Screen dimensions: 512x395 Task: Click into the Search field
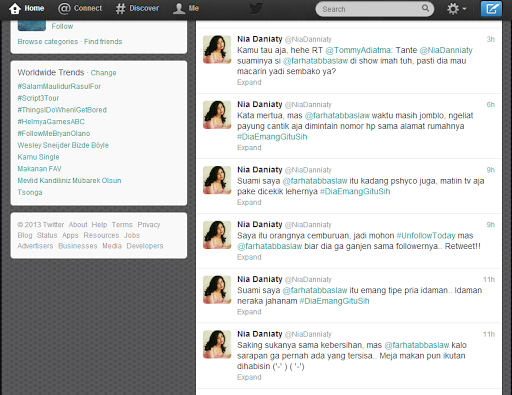pos(374,9)
